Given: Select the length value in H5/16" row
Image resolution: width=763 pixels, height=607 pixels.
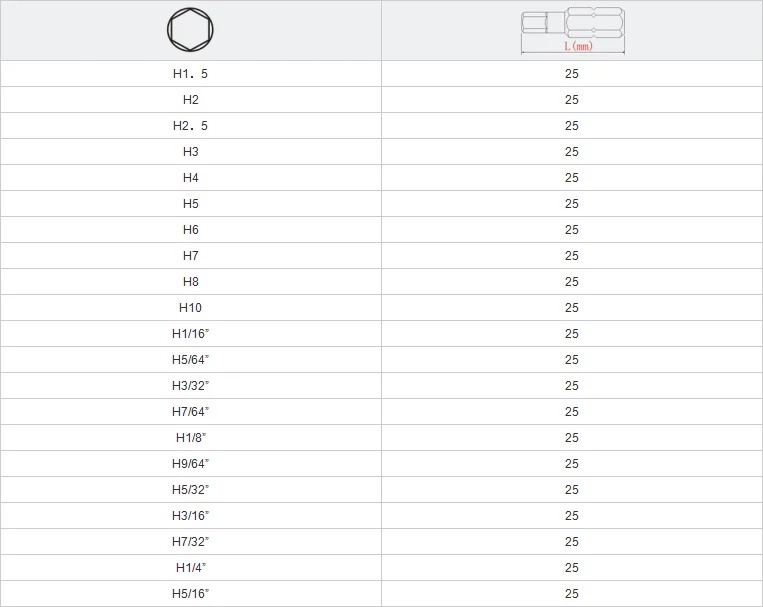Looking at the screenshot, I should (571, 594).
